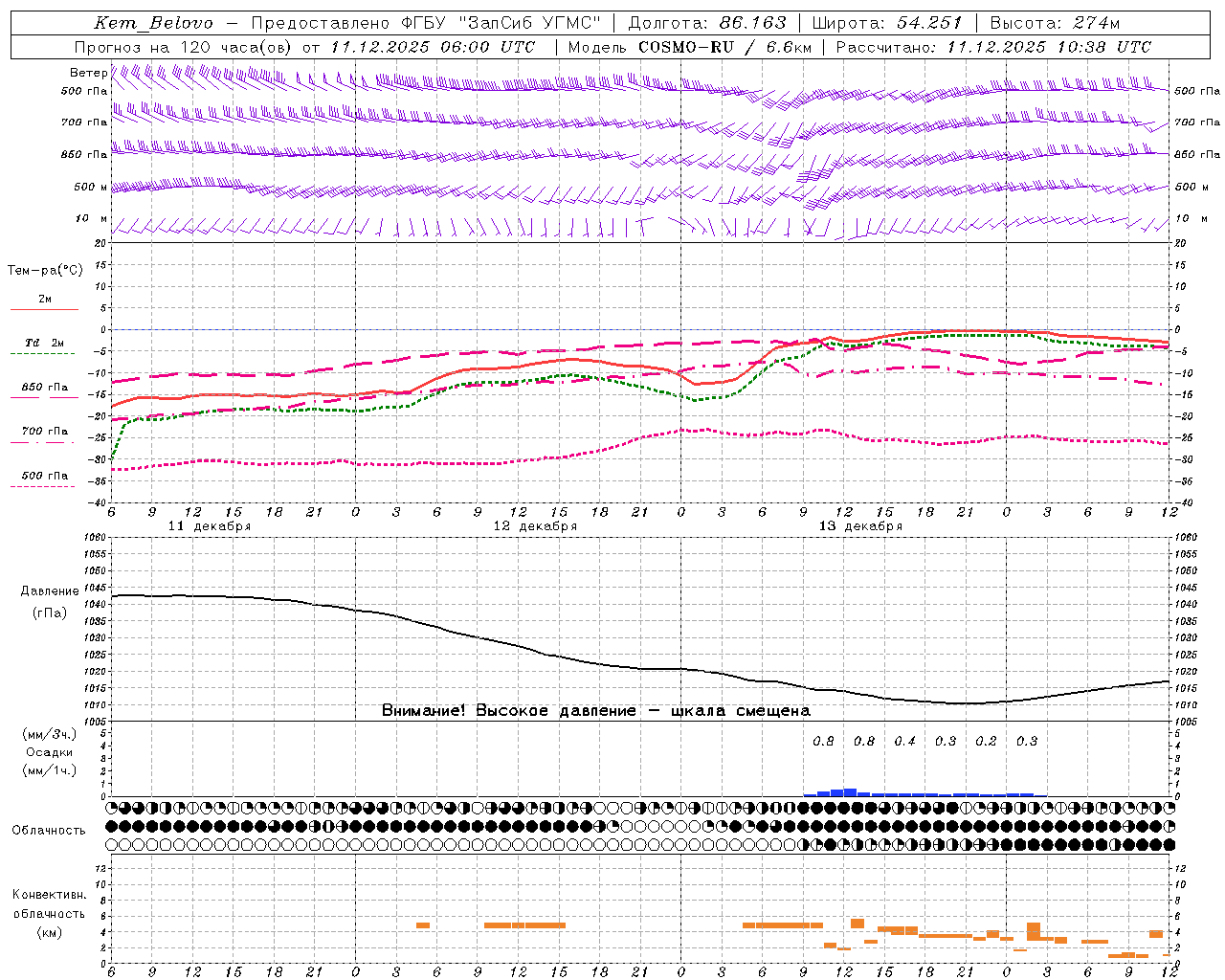Click the 'Td 2м' dew point legend entry
Image resolution: width=1225 pixels, height=980 pixels.
[x=45, y=343]
